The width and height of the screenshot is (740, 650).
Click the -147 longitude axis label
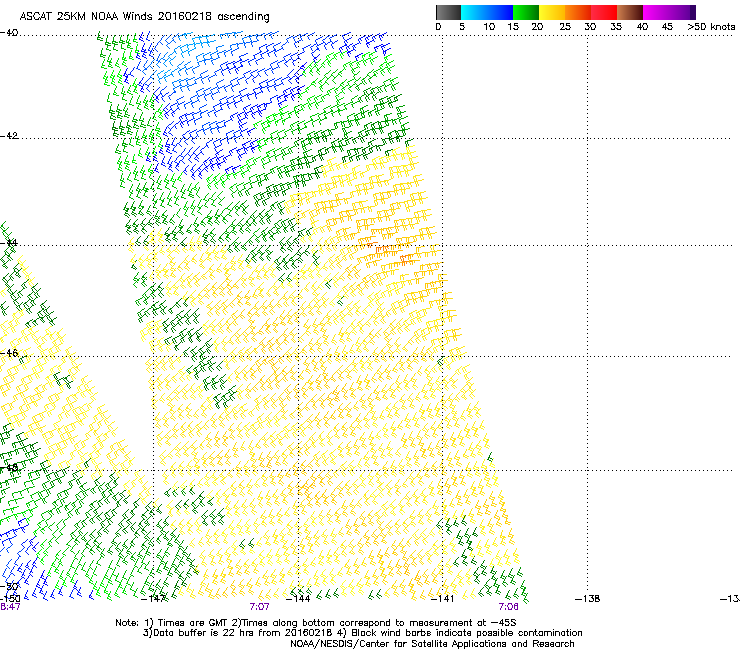(154, 599)
